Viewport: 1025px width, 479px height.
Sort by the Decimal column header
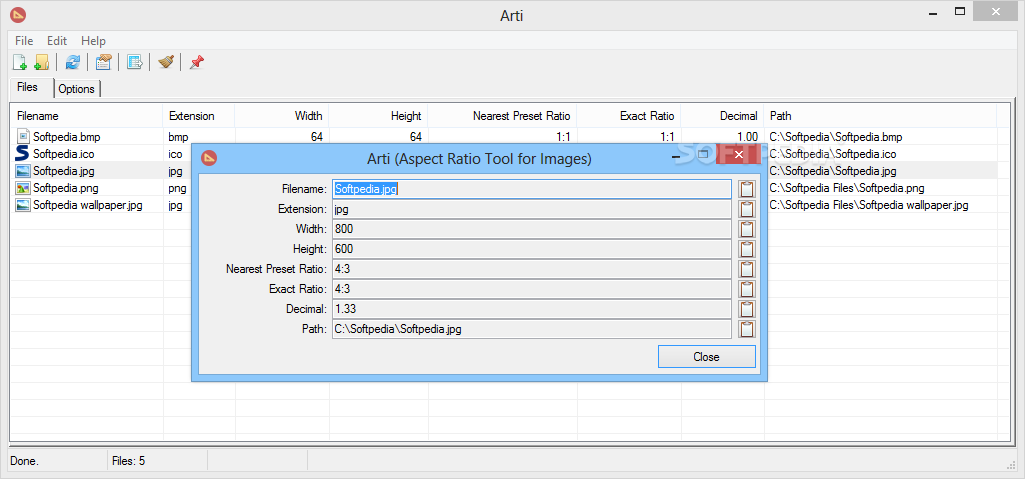pyautogui.click(x=723, y=116)
